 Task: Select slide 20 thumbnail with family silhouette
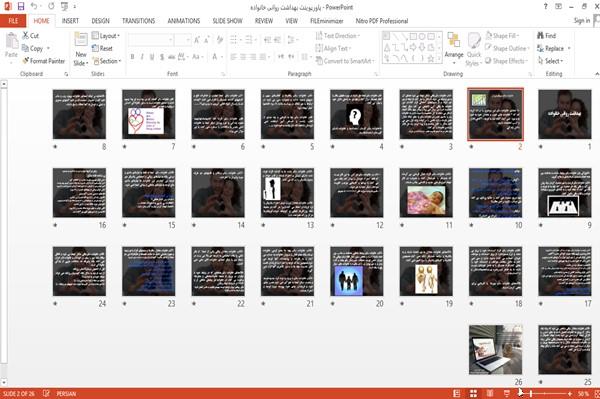(357, 271)
